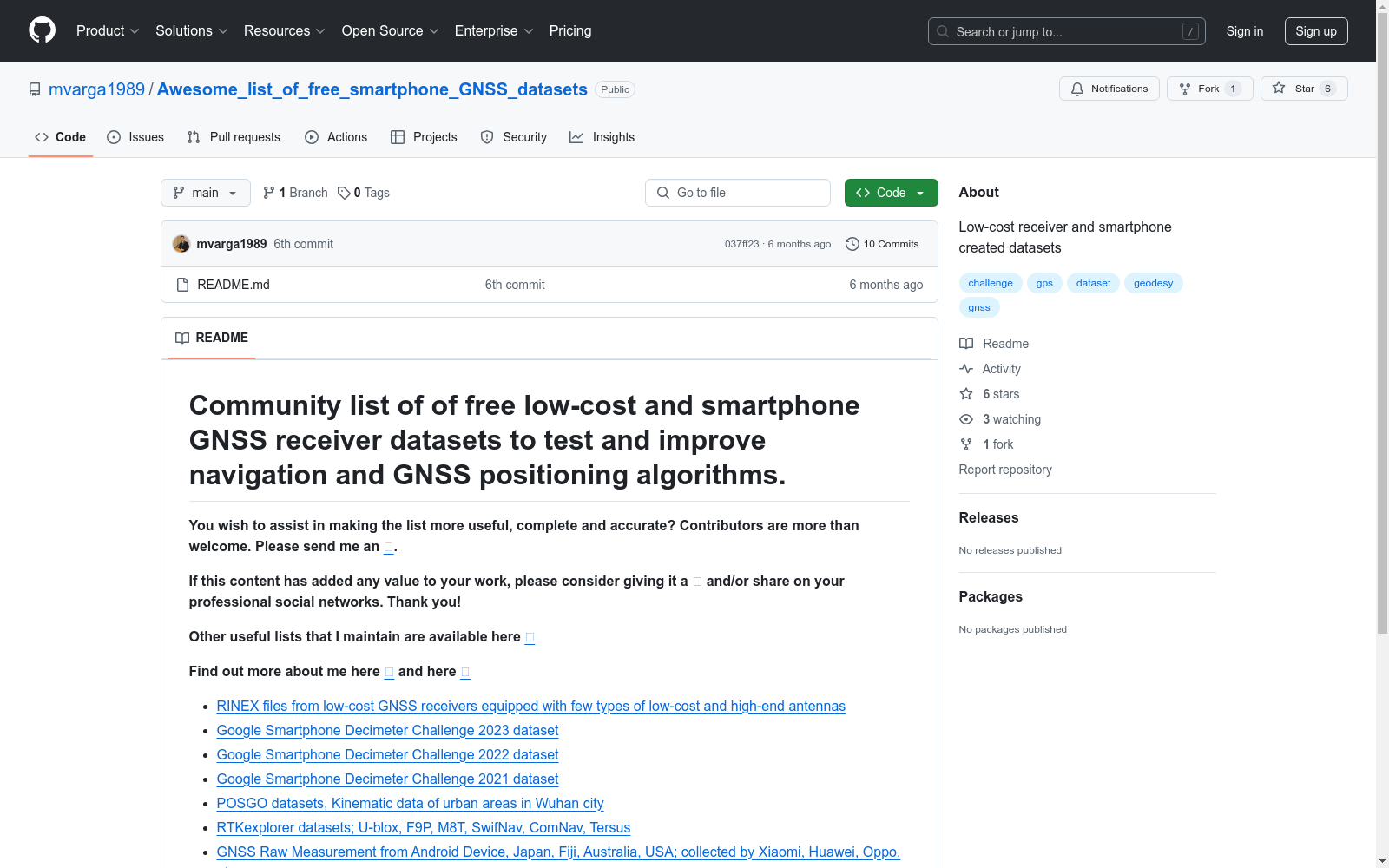Open the Pull requests tab
Image resolution: width=1389 pixels, height=868 pixels.
[x=234, y=137]
